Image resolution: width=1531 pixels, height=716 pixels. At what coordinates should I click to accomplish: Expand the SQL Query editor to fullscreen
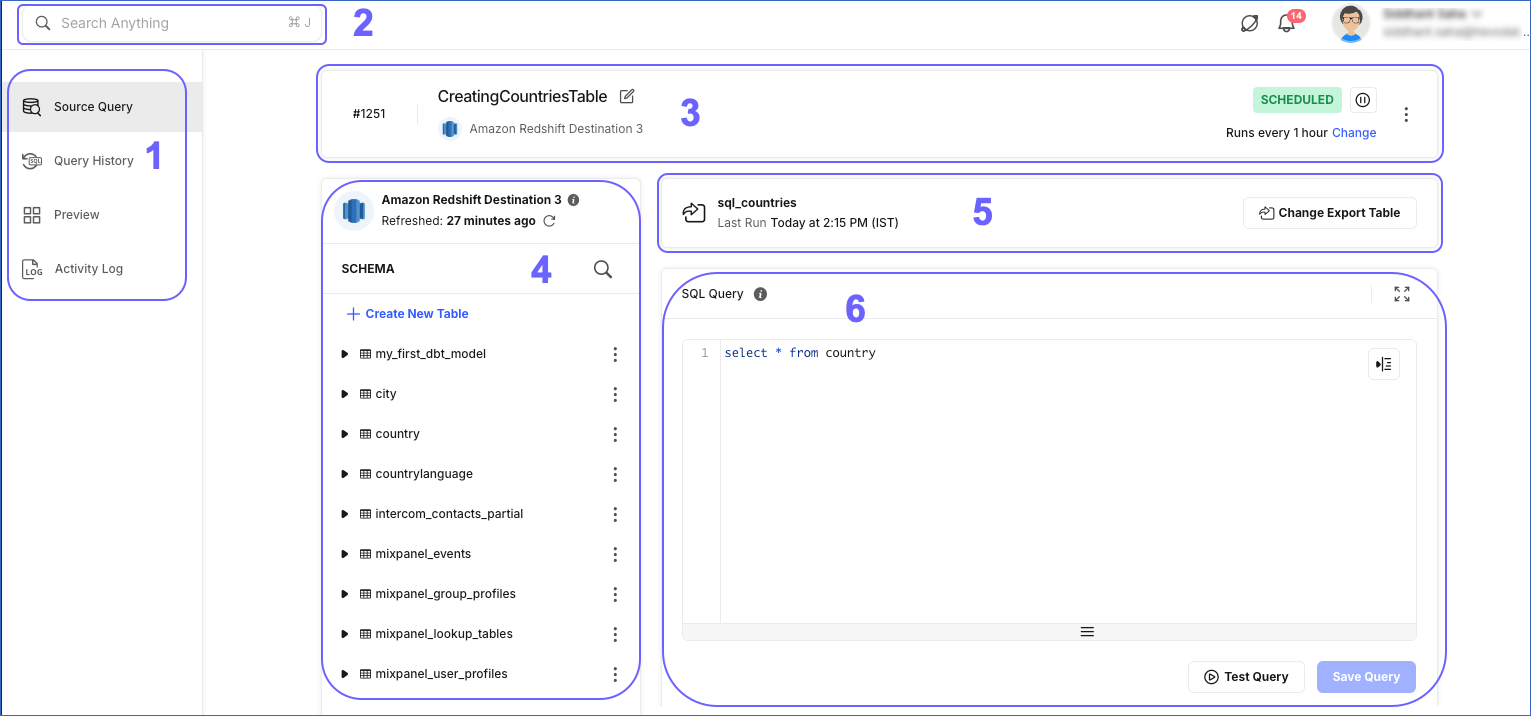click(x=1401, y=293)
